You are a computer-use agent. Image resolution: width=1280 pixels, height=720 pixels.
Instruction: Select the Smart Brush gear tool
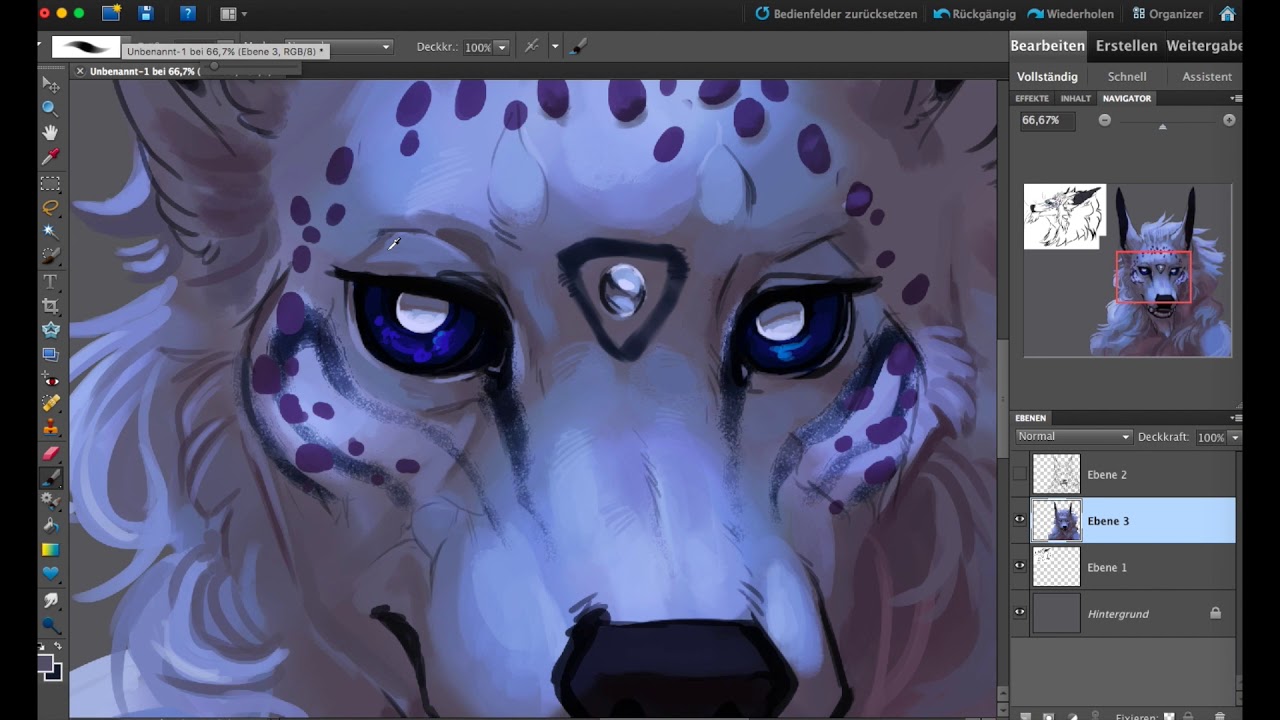click(x=50, y=502)
